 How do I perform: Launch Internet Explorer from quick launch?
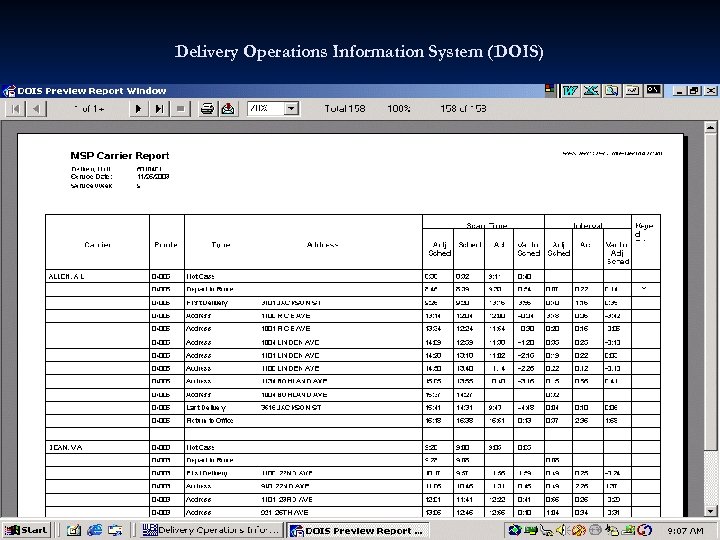coord(95,530)
